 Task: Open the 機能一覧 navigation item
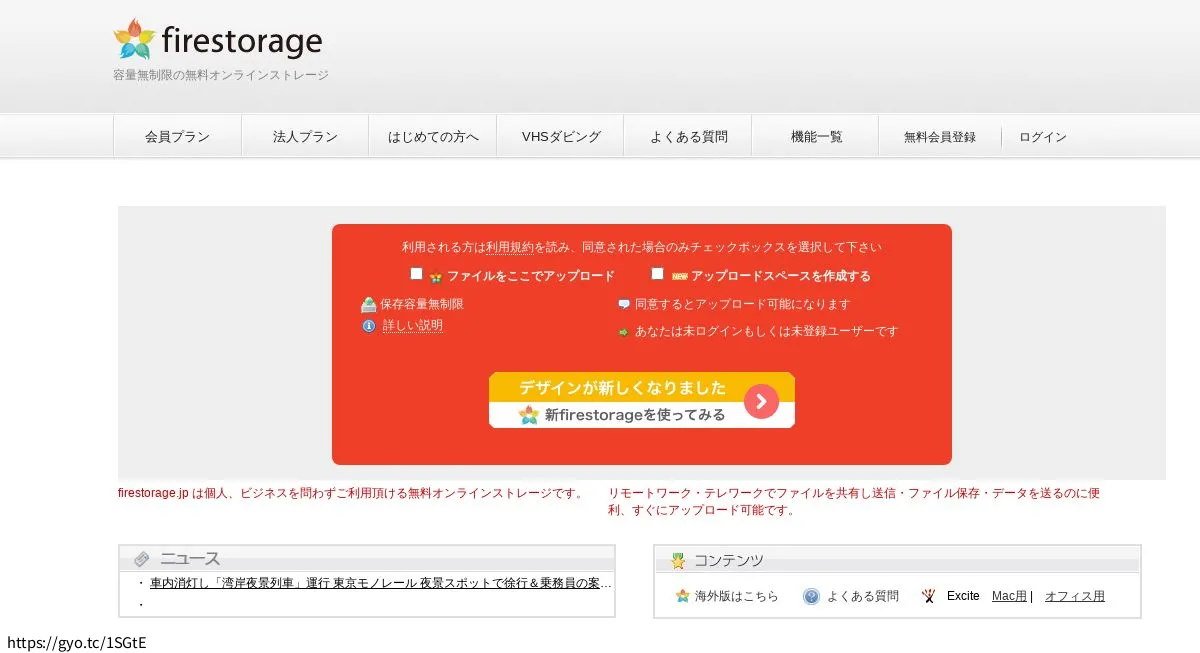(x=814, y=137)
